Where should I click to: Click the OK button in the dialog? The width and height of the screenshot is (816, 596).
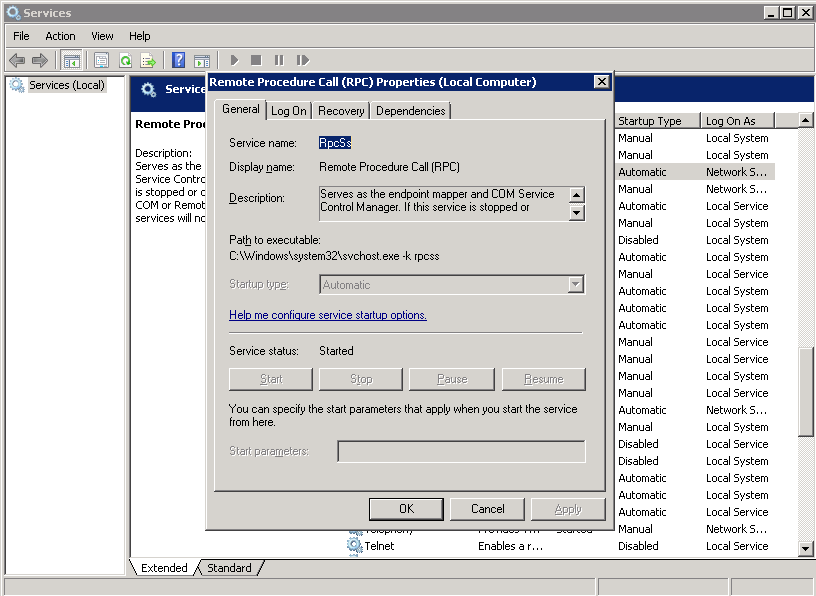pos(406,509)
